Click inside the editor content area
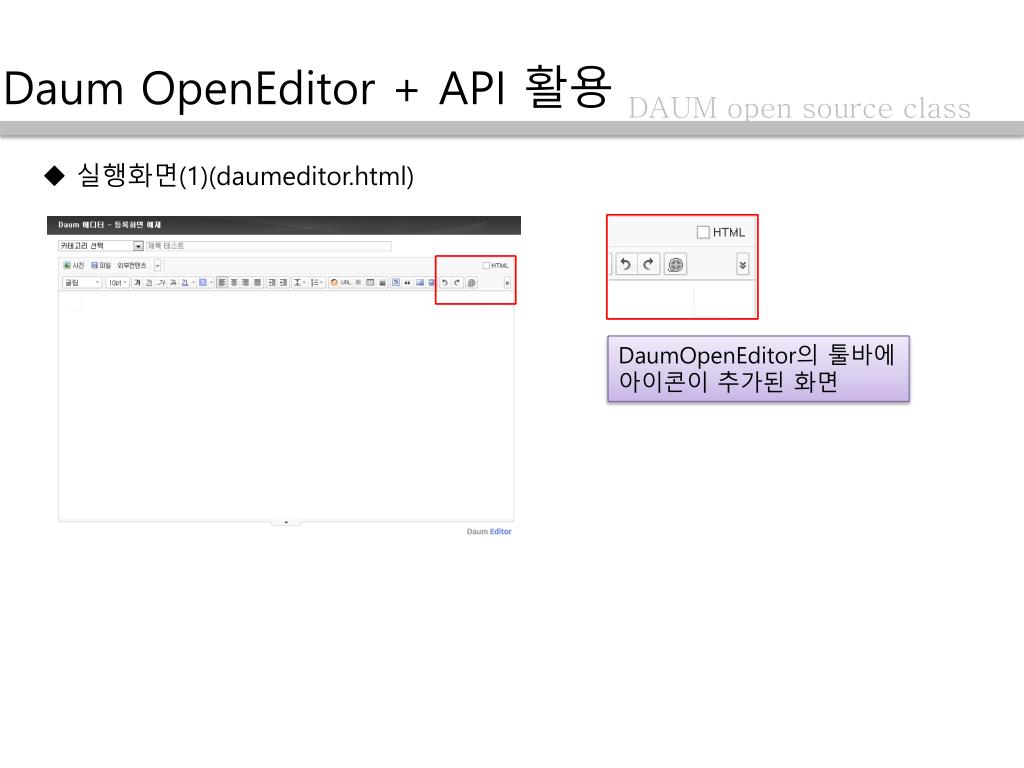Screen dimensions: 1024x768 (285, 405)
